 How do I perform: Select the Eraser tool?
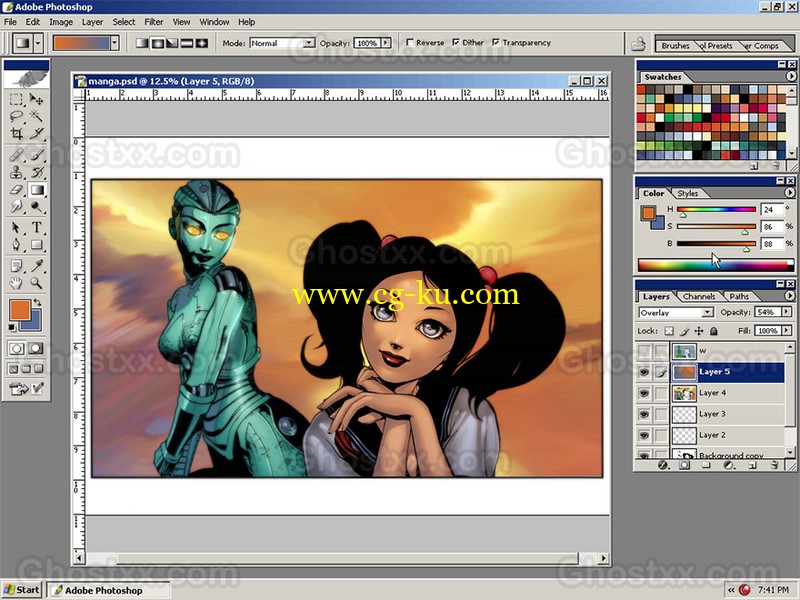point(16,189)
